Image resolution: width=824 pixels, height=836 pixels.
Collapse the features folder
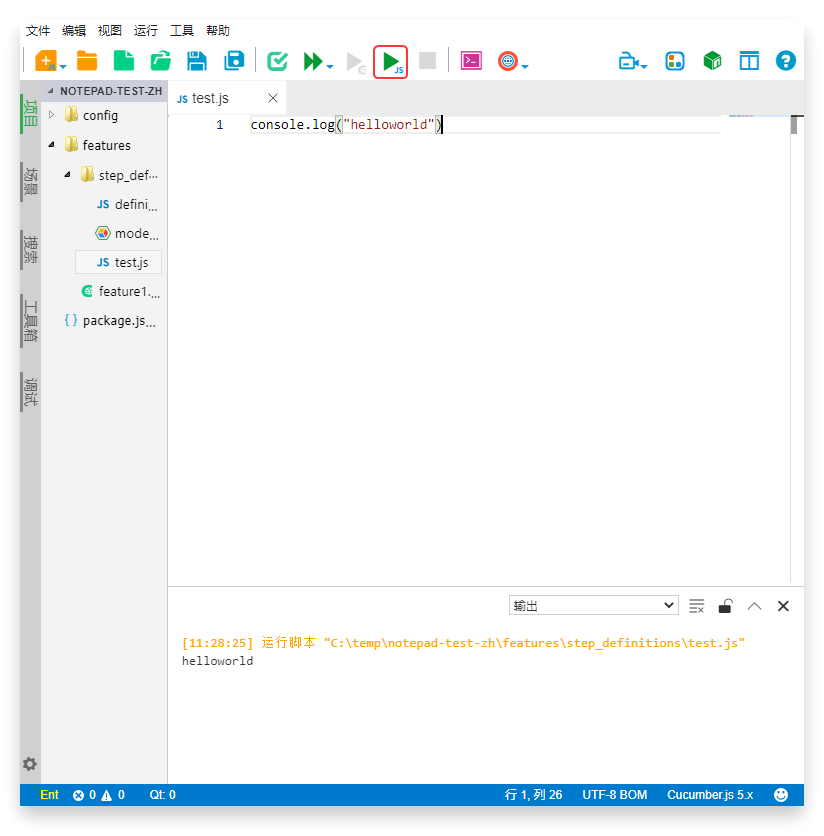[53, 145]
